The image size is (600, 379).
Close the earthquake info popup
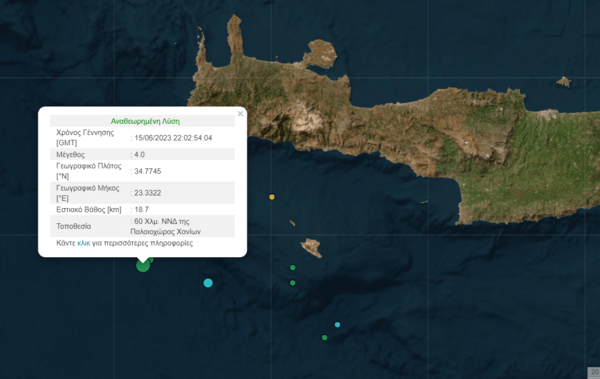tap(240, 114)
